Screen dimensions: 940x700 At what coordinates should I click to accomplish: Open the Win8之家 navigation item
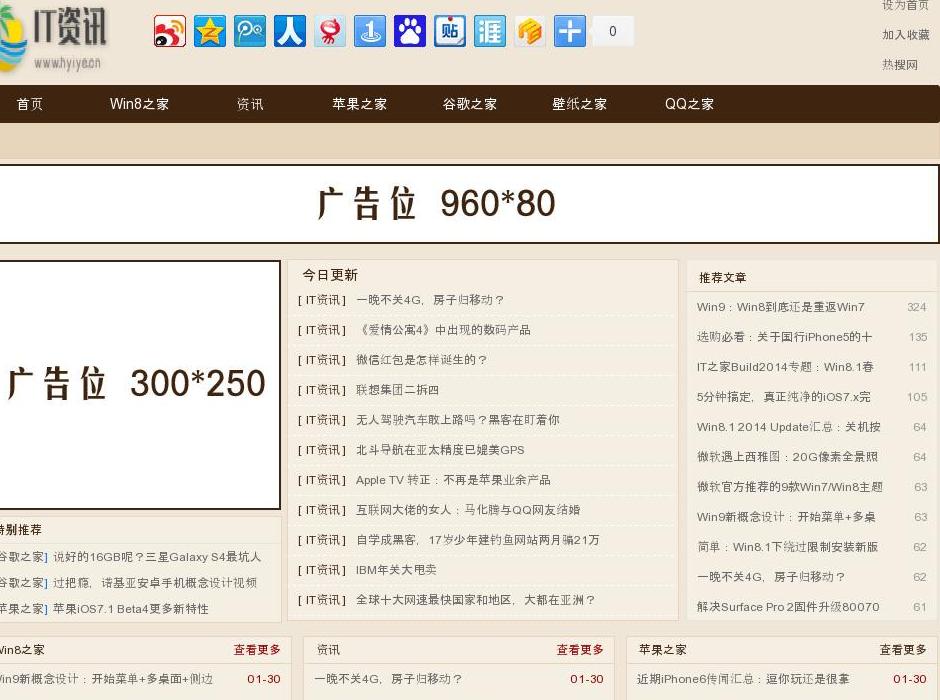point(139,104)
